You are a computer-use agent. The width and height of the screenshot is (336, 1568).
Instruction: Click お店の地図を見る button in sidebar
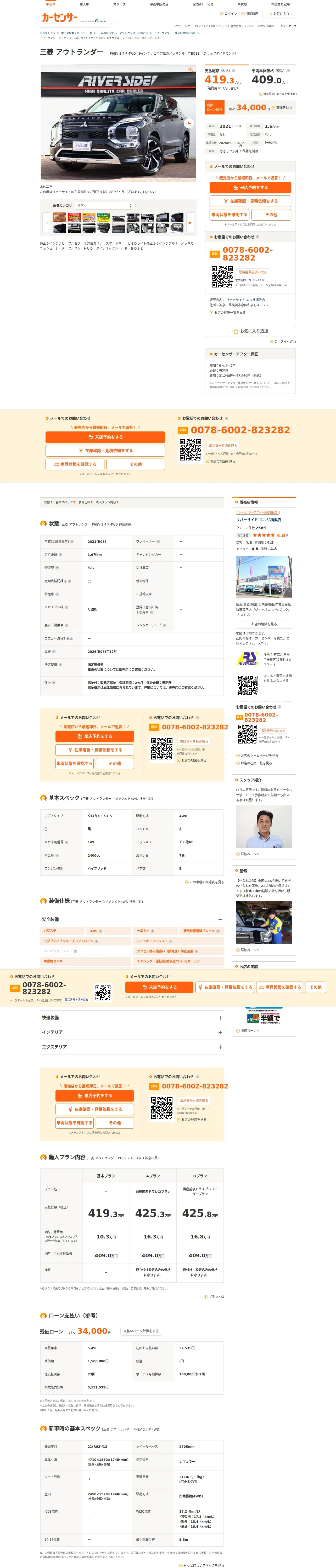264,624
